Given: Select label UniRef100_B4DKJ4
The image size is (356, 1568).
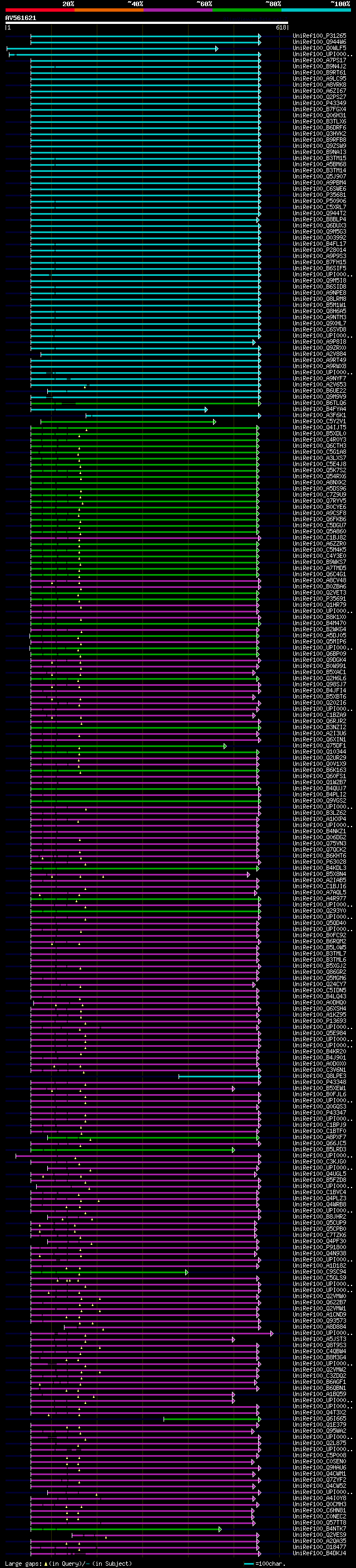Looking at the screenshot, I should coord(319,1553).
